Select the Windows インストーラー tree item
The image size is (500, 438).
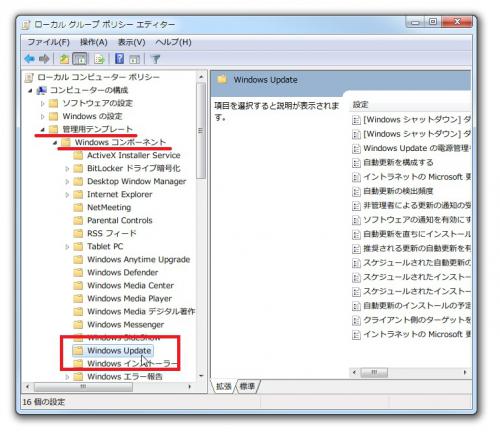pos(132,364)
